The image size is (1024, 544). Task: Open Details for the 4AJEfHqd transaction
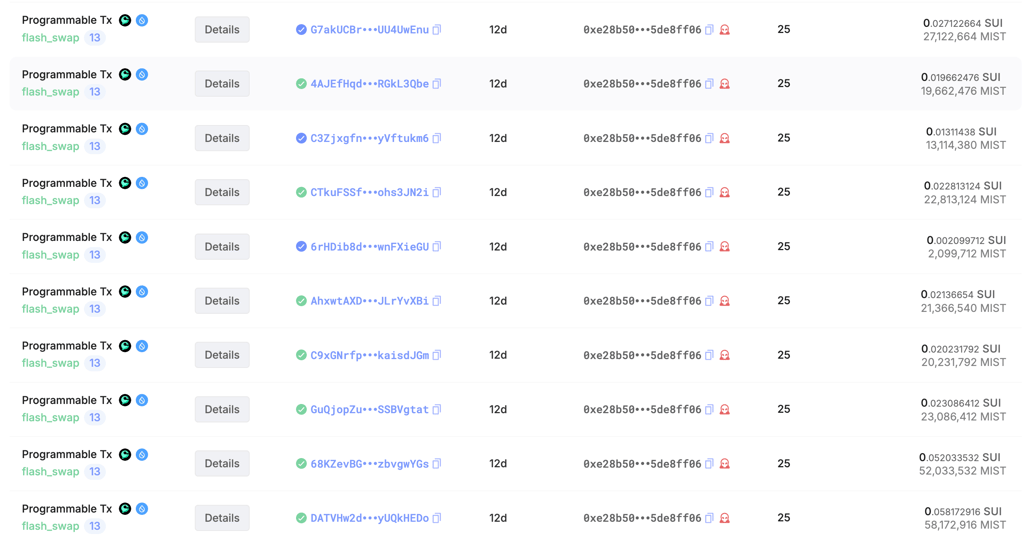(222, 84)
